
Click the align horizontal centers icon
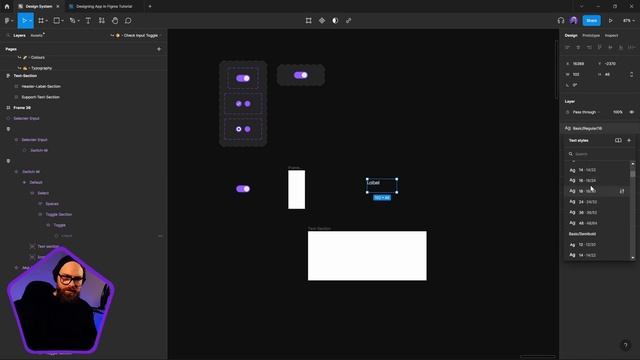[578, 47]
